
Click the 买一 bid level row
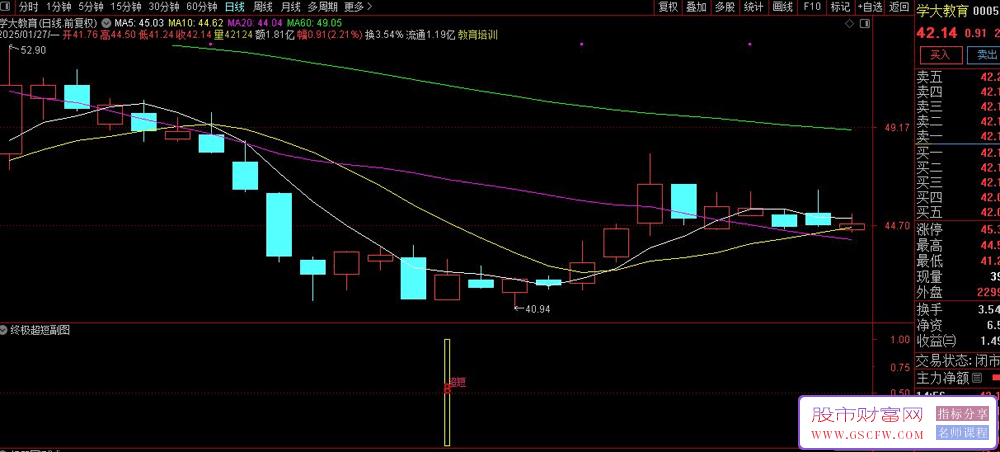click(x=957, y=153)
